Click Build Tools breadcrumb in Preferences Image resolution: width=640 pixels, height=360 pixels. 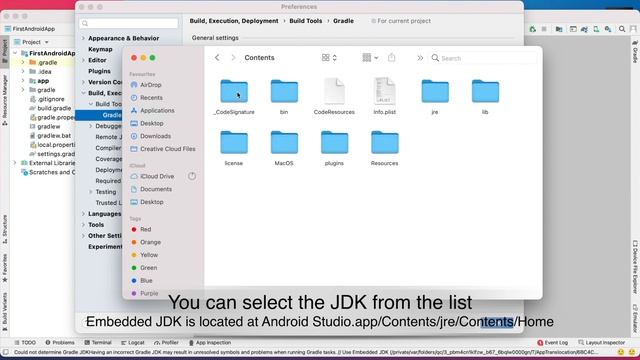coord(306,21)
